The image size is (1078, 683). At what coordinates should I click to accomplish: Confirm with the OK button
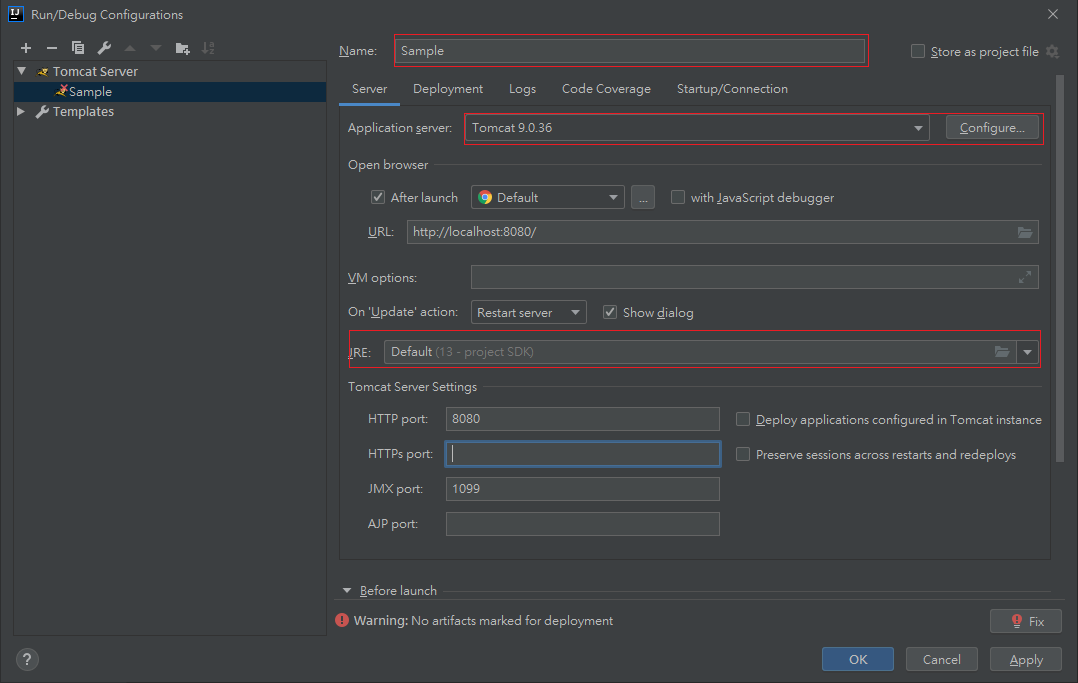point(857,659)
